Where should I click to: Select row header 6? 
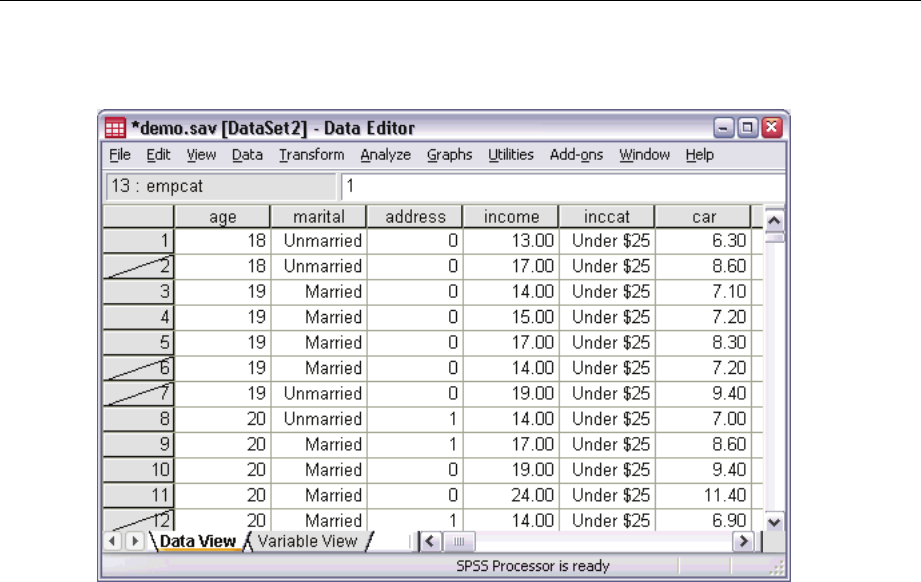point(139,368)
